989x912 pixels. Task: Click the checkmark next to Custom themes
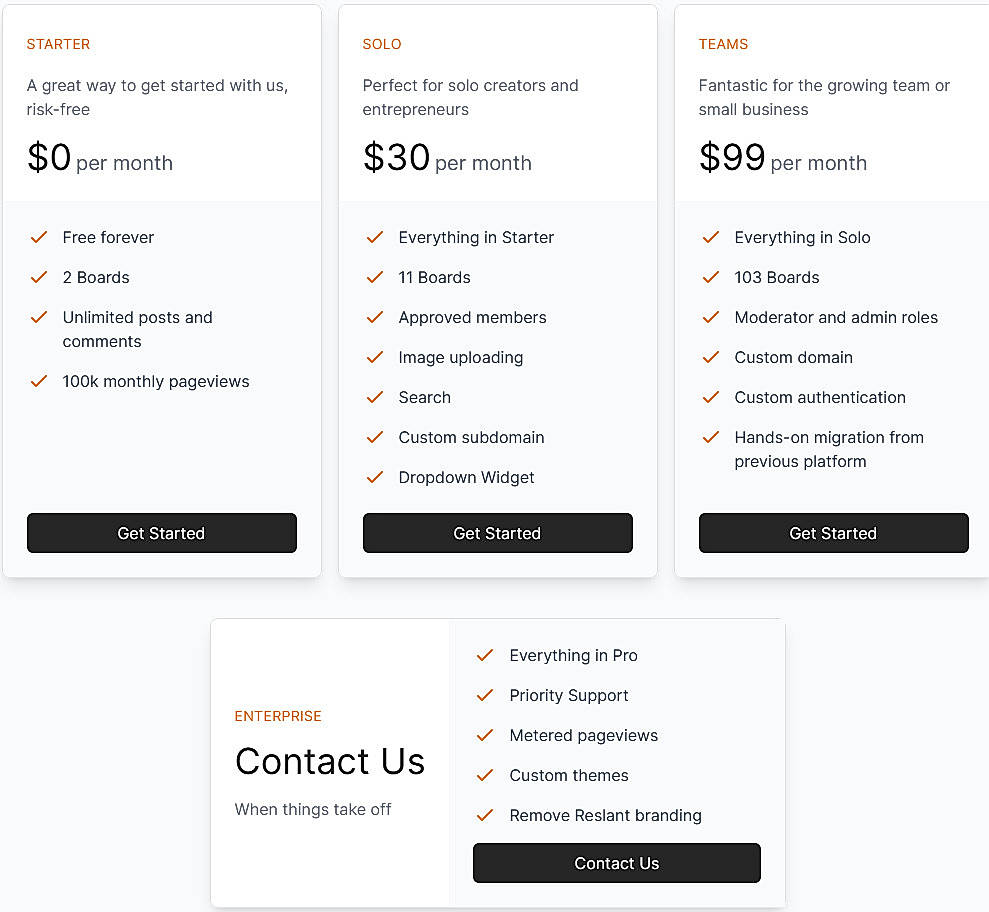pyautogui.click(x=485, y=775)
